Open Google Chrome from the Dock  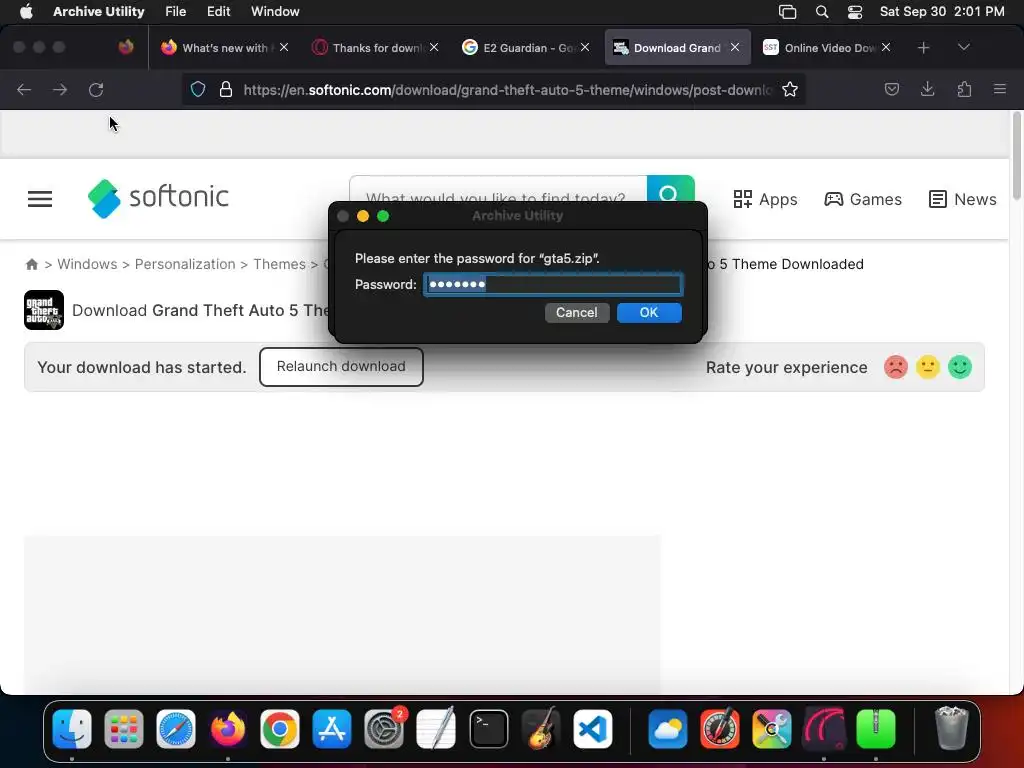280,729
